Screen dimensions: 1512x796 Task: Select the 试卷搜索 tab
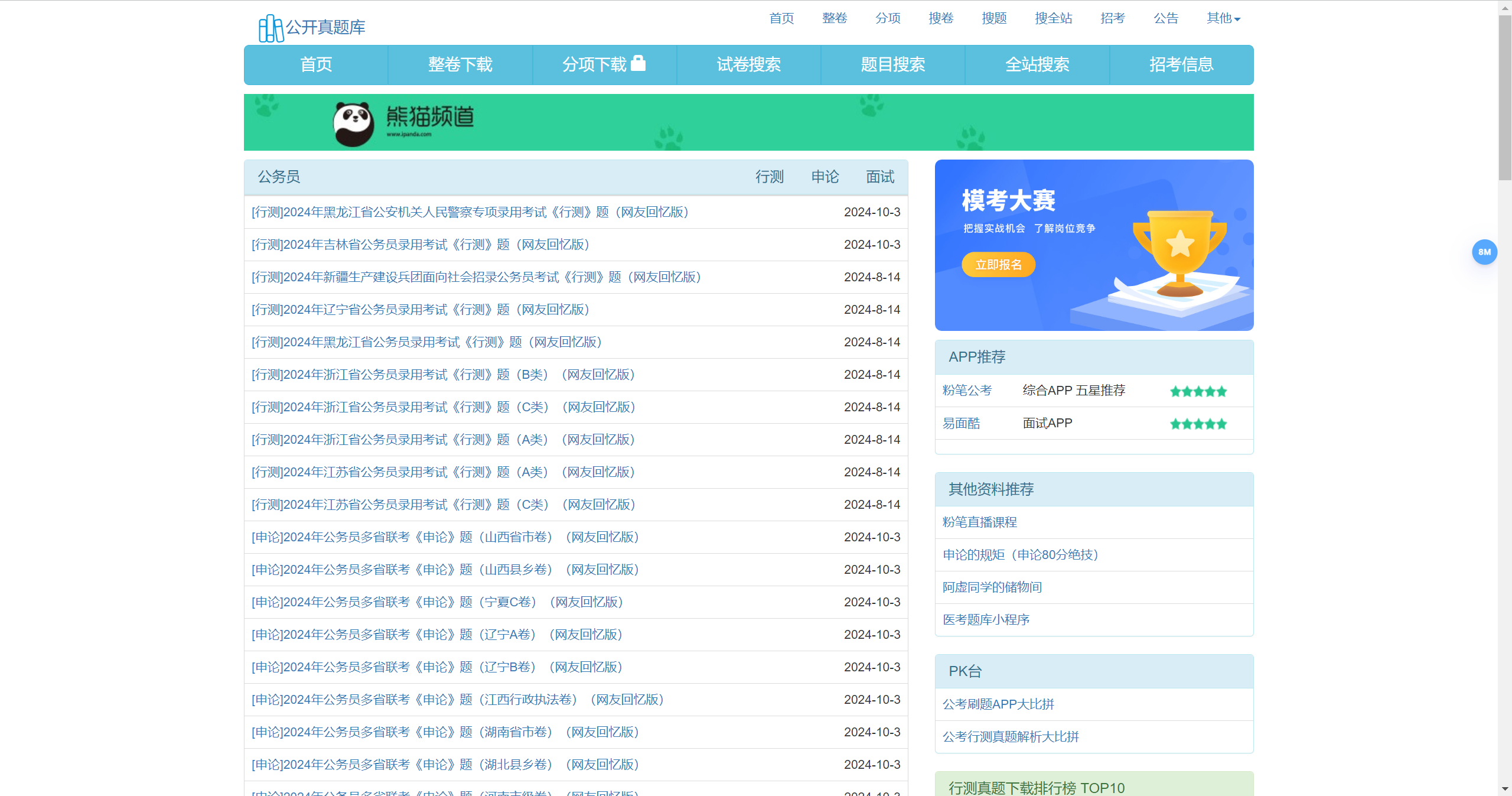pos(748,64)
